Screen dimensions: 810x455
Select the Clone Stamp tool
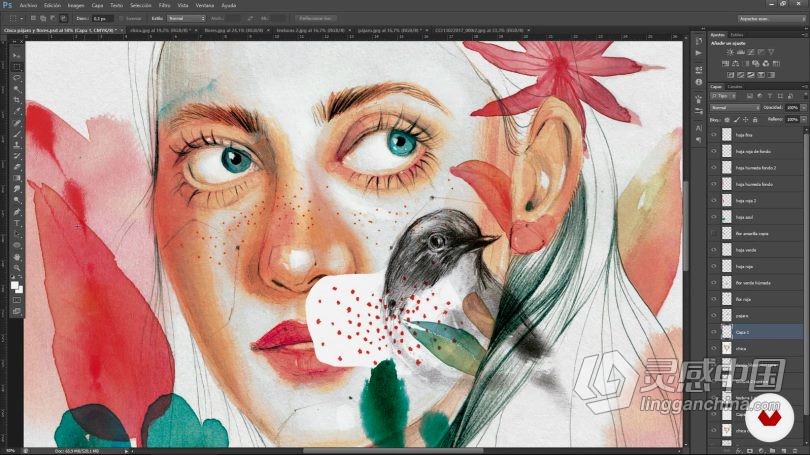17,145
